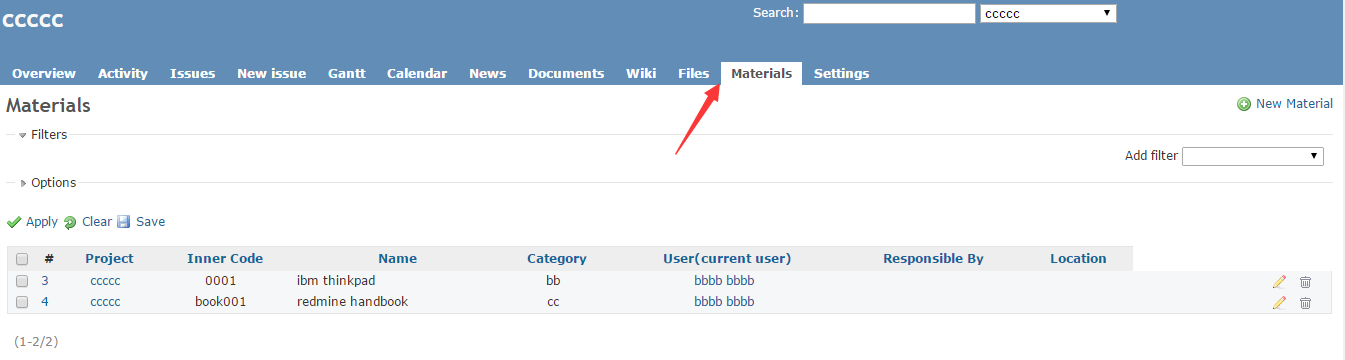Switch to the Activity tab
1345x360 pixels.
(123, 73)
